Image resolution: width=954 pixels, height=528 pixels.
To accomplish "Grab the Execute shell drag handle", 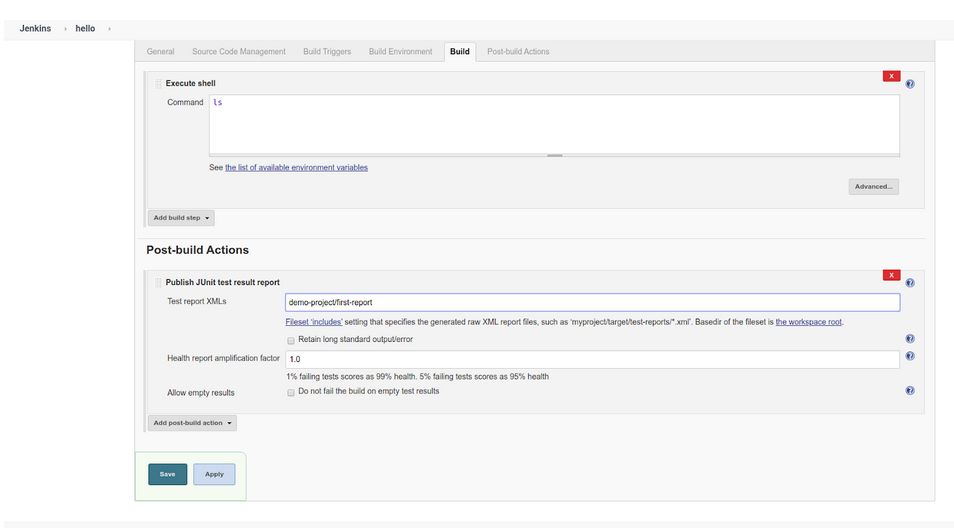I will click(x=158, y=84).
